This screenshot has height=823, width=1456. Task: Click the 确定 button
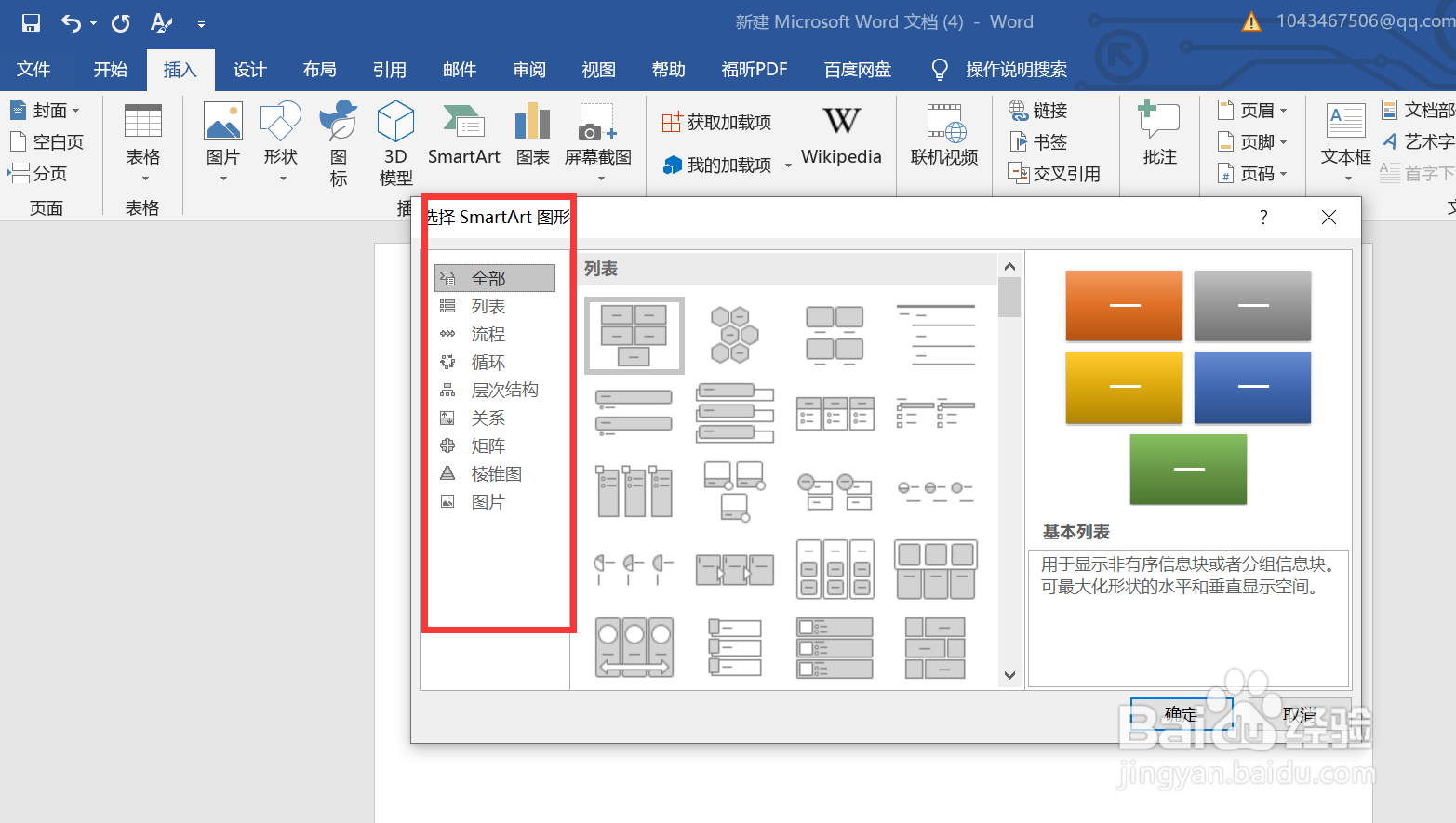(x=1182, y=714)
